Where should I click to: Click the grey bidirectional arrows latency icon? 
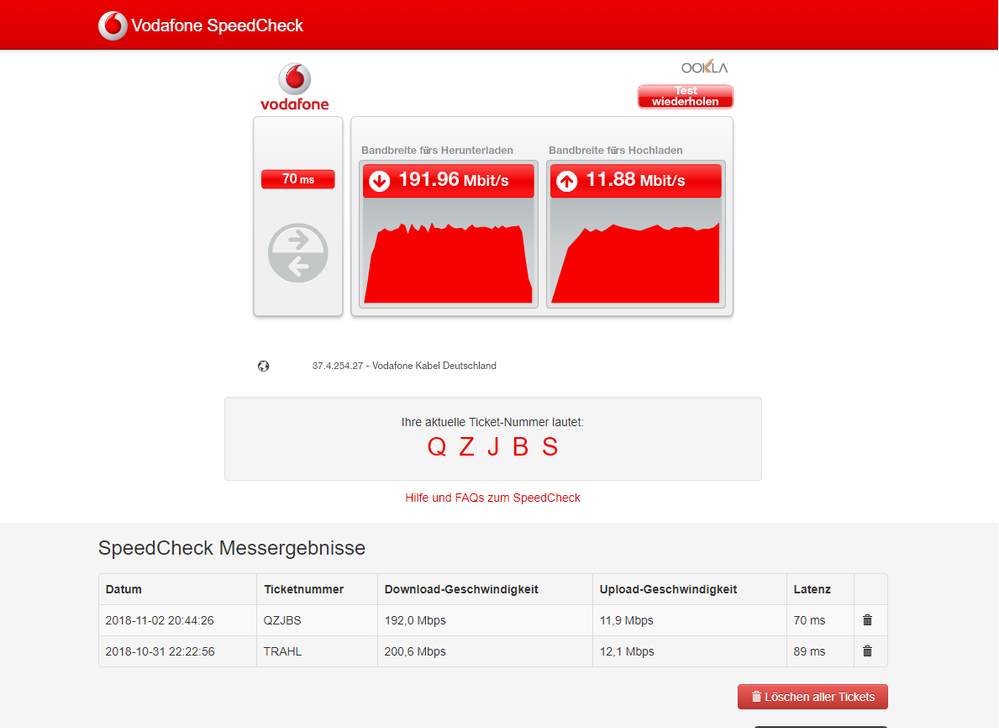pyautogui.click(x=298, y=253)
